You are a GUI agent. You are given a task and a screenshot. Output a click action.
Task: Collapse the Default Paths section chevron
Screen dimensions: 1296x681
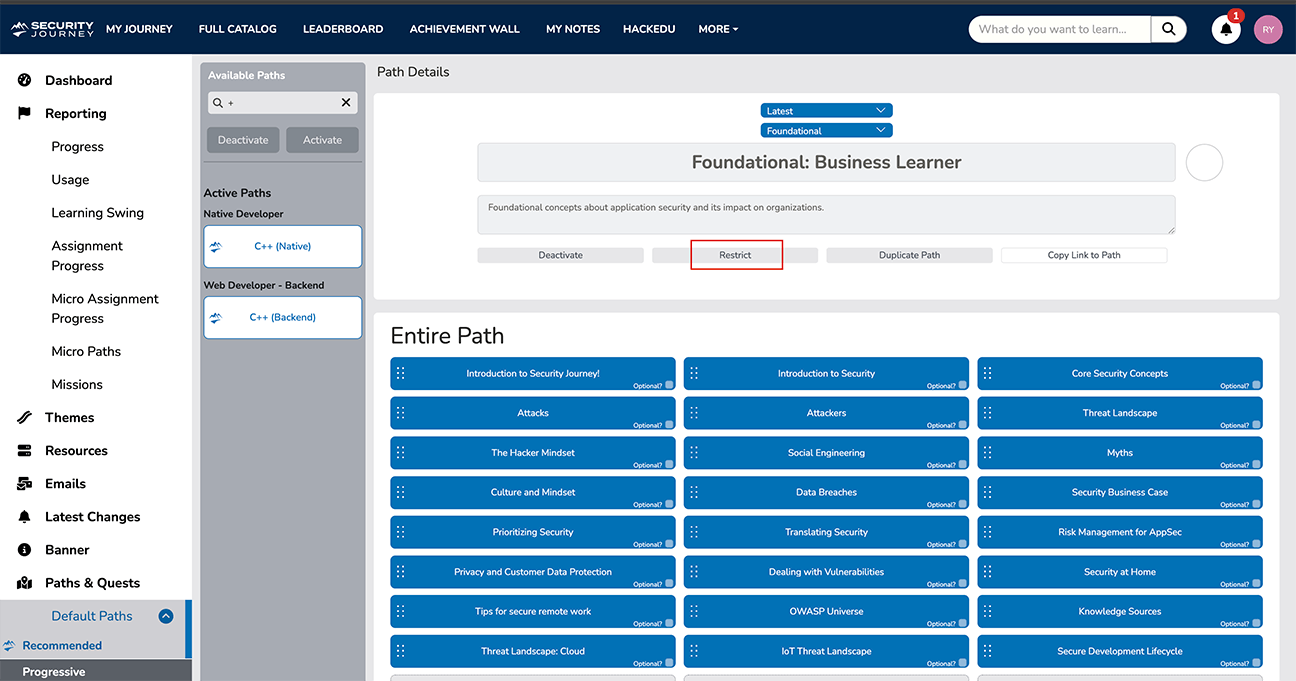pos(166,617)
